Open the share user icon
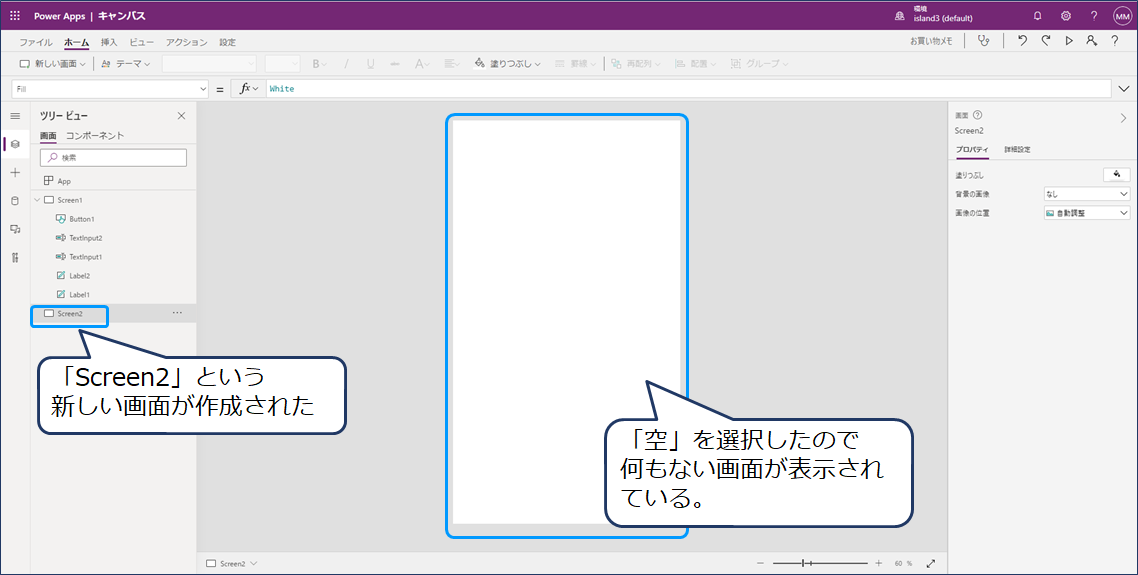Screen dimensions: 1138x575 pos(1091,41)
